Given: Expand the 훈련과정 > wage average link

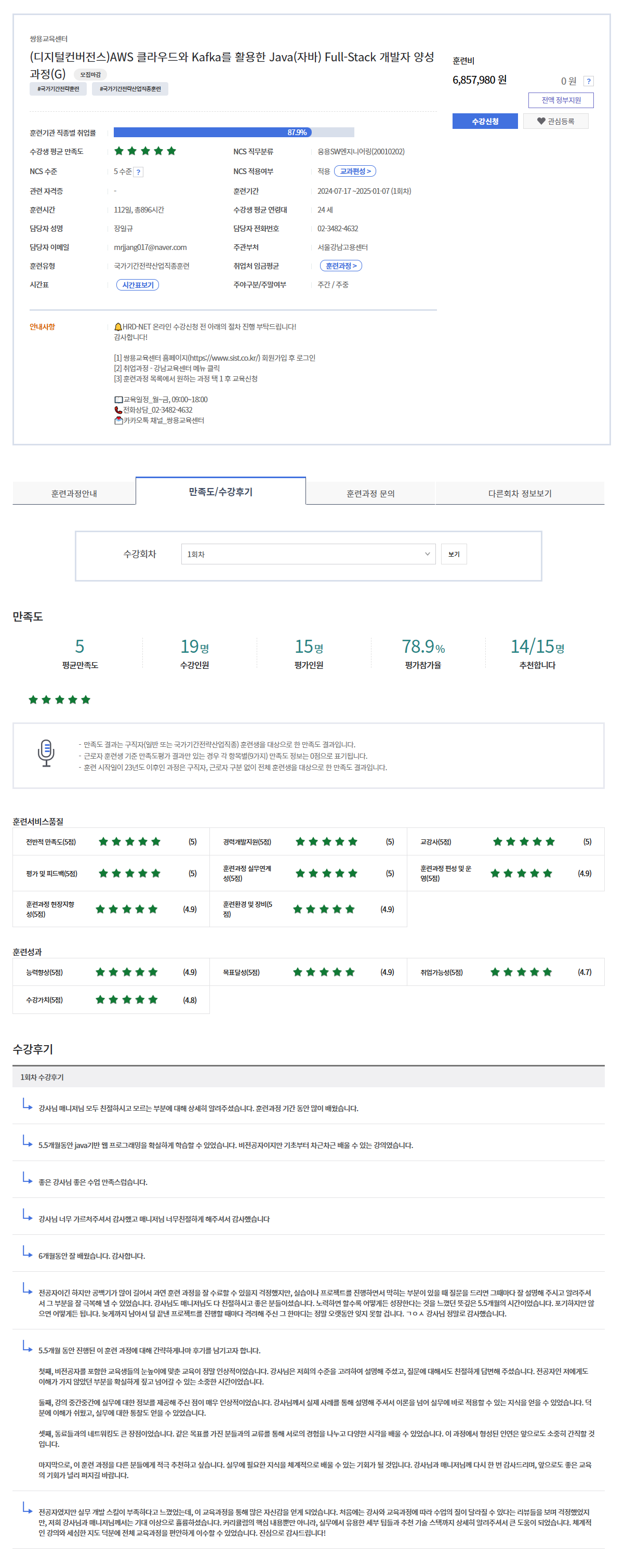Looking at the screenshot, I should pyautogui.click(x=341, y=266).
